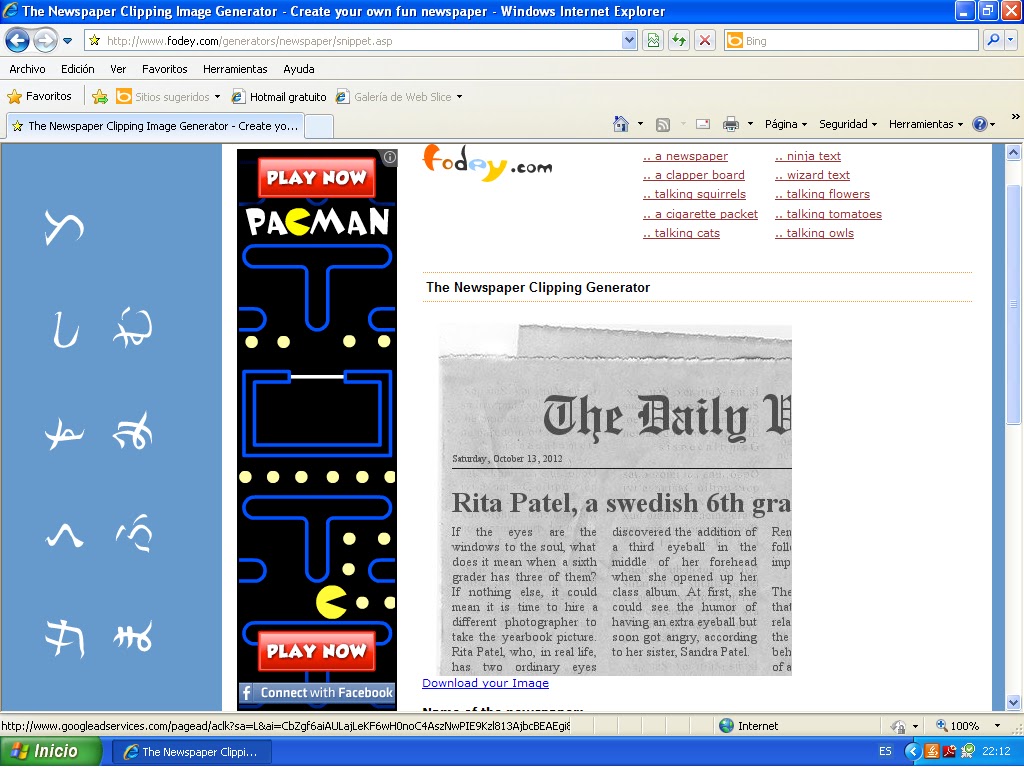This screenshot has width=1024, height=768.
Task: Click the browser Back arrow button
Action: point(17,40)
